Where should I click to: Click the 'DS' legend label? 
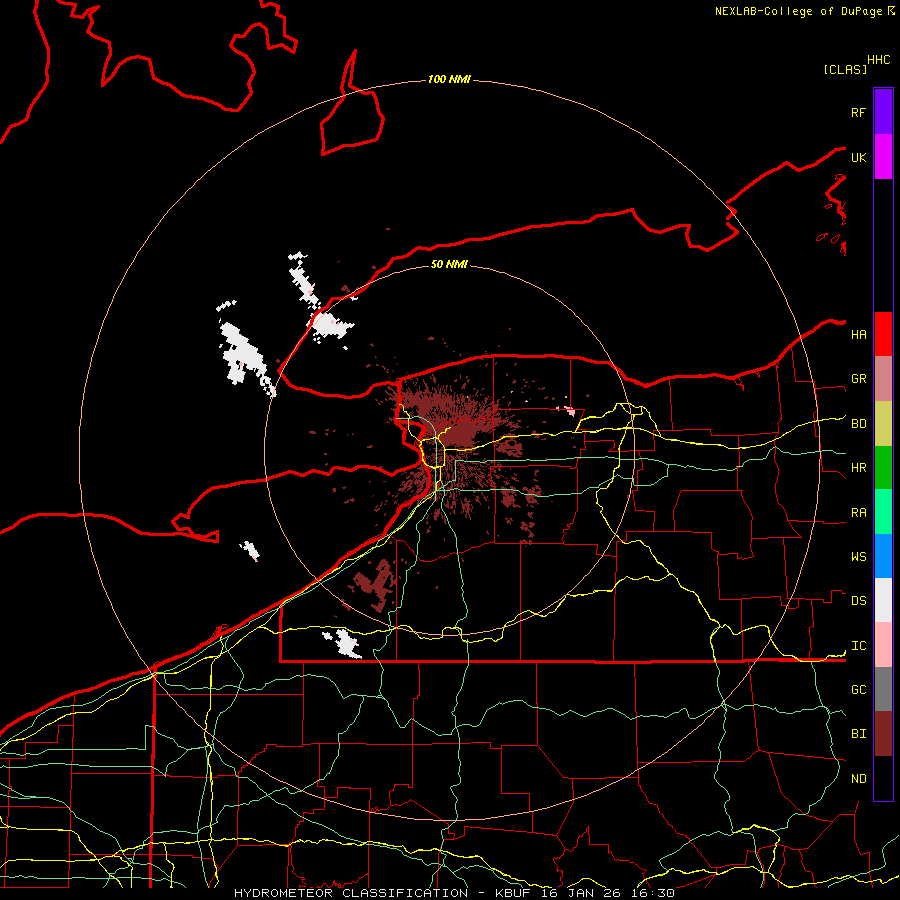(x=858, y=601)
